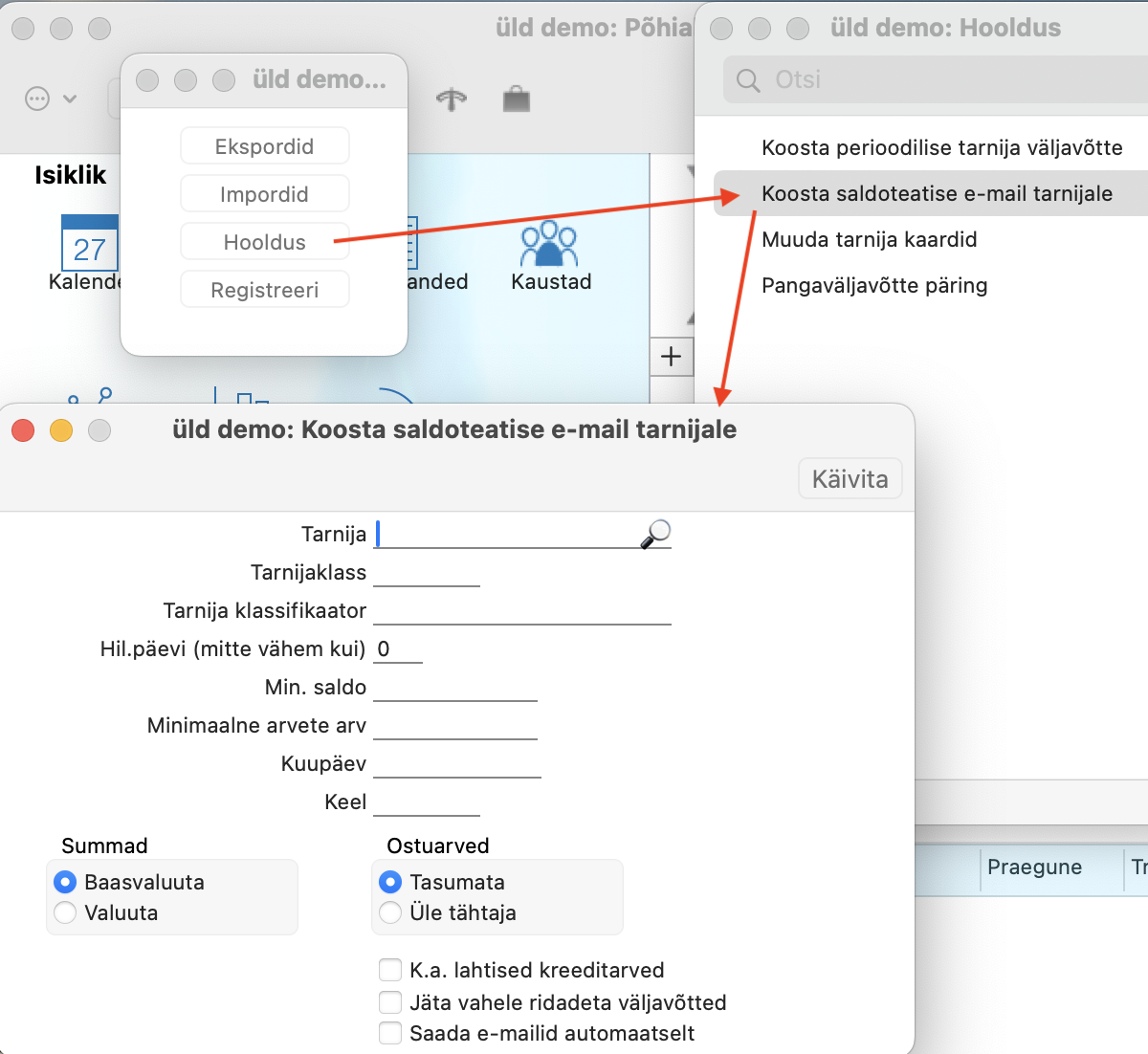Click the search magnifier icon in Hooldus window
The image size is (1148, 1054).
tap(748, 80)
